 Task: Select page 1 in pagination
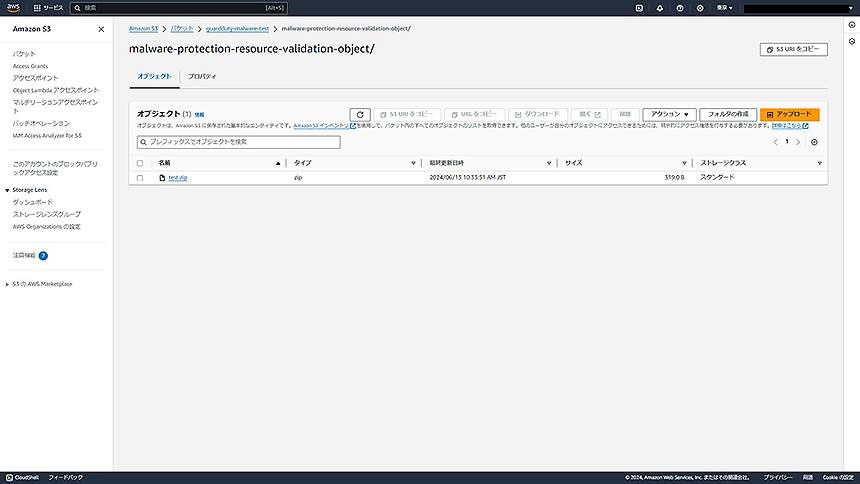pos(787,142)
